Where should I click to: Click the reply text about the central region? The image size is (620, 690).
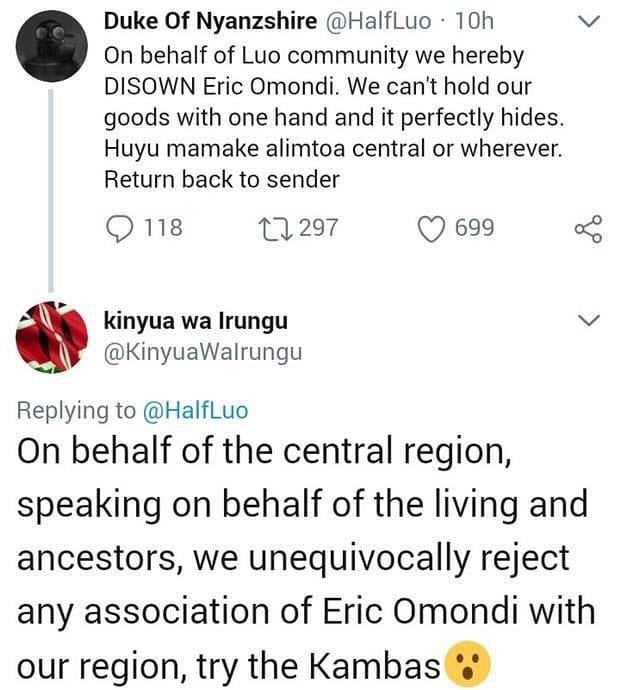point(307,558)
